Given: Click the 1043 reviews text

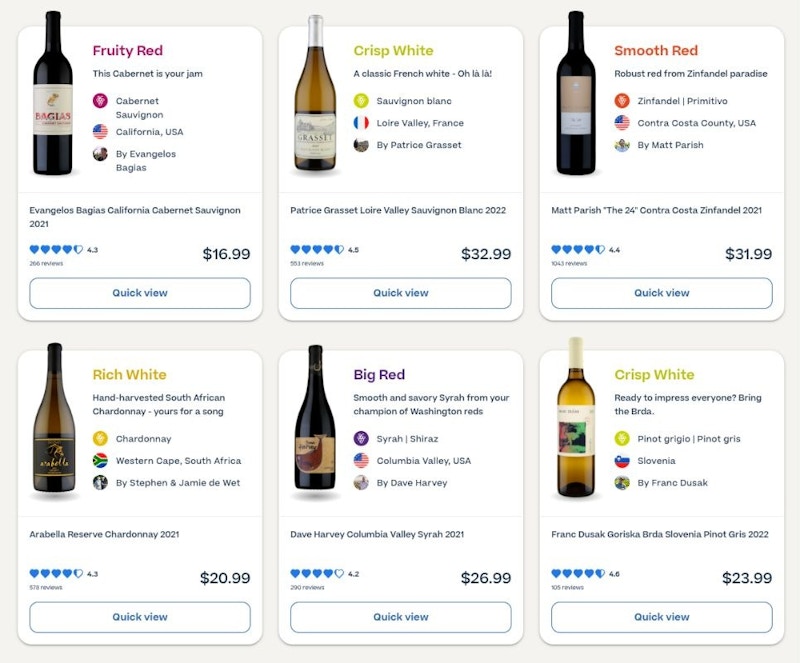Looking at the screenshot, I should point(569,264).
